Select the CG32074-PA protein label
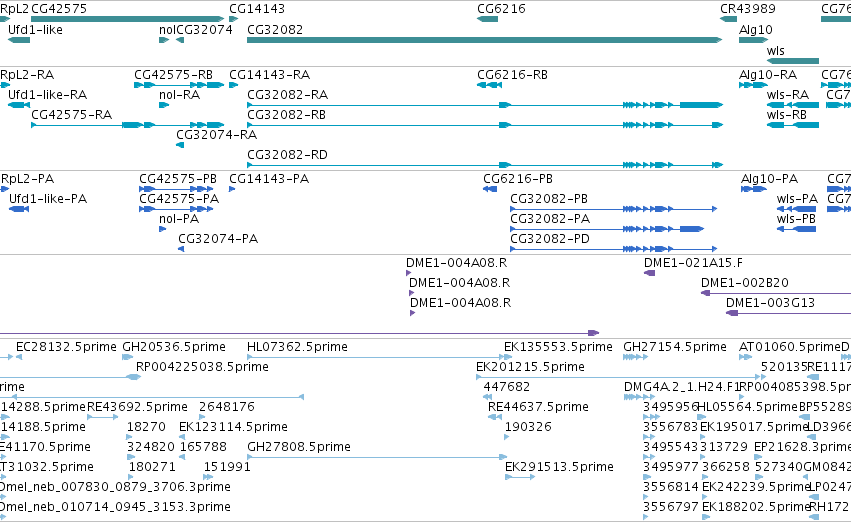The height and width of the screenshot is (522, 851). coord(218,239)
